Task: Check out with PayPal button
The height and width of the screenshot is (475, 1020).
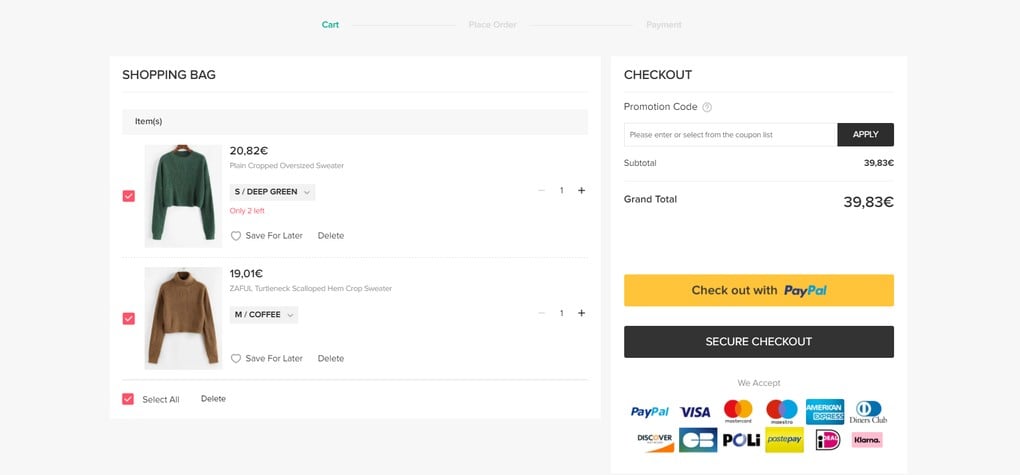Action: (x=758, y=290)
